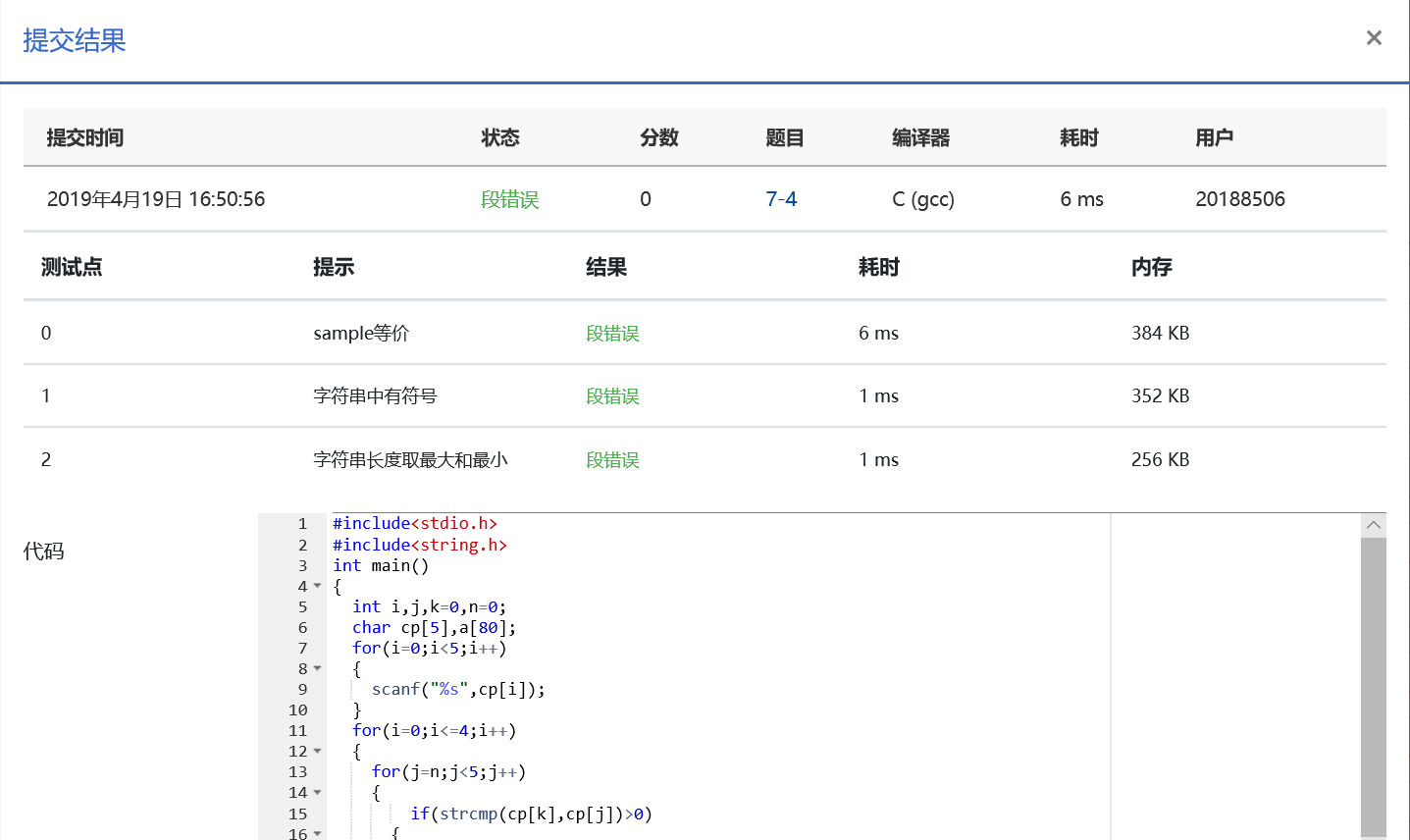
Task: Click the if(strcmp(cp[k],cp[j])>0) code line
Action: [x=531, y=814]
